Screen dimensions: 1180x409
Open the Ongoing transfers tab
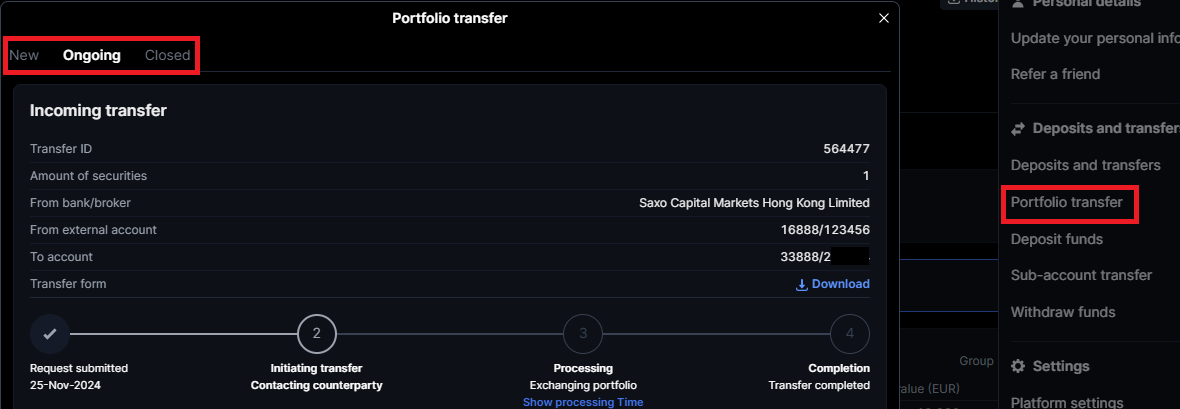(92, 55)
